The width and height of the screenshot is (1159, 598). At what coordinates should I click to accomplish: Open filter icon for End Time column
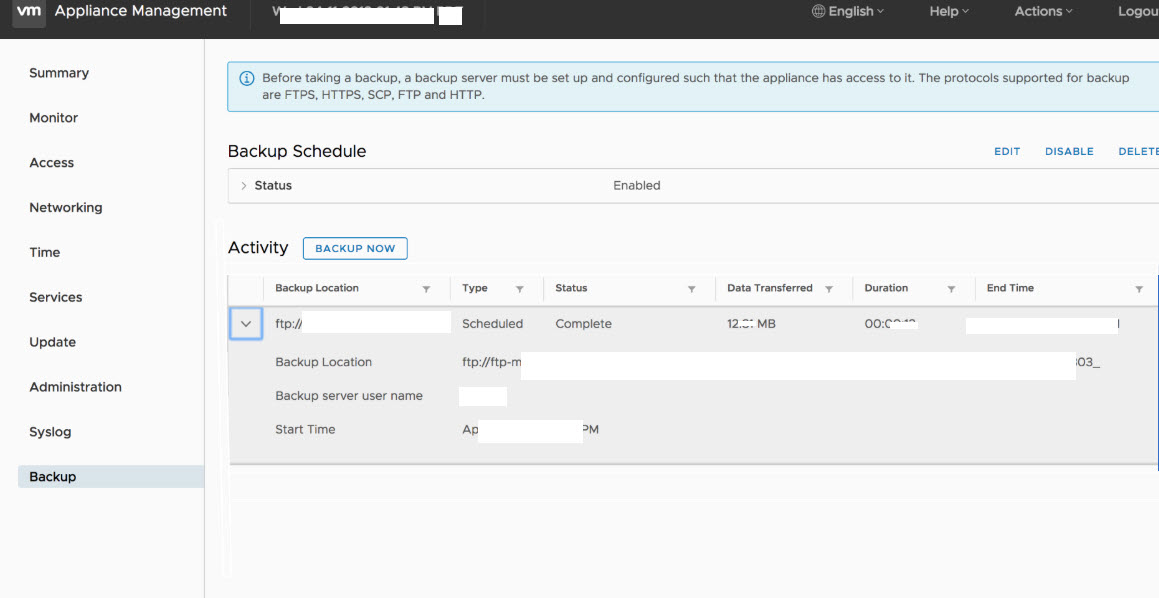[x=1138, y=289]
